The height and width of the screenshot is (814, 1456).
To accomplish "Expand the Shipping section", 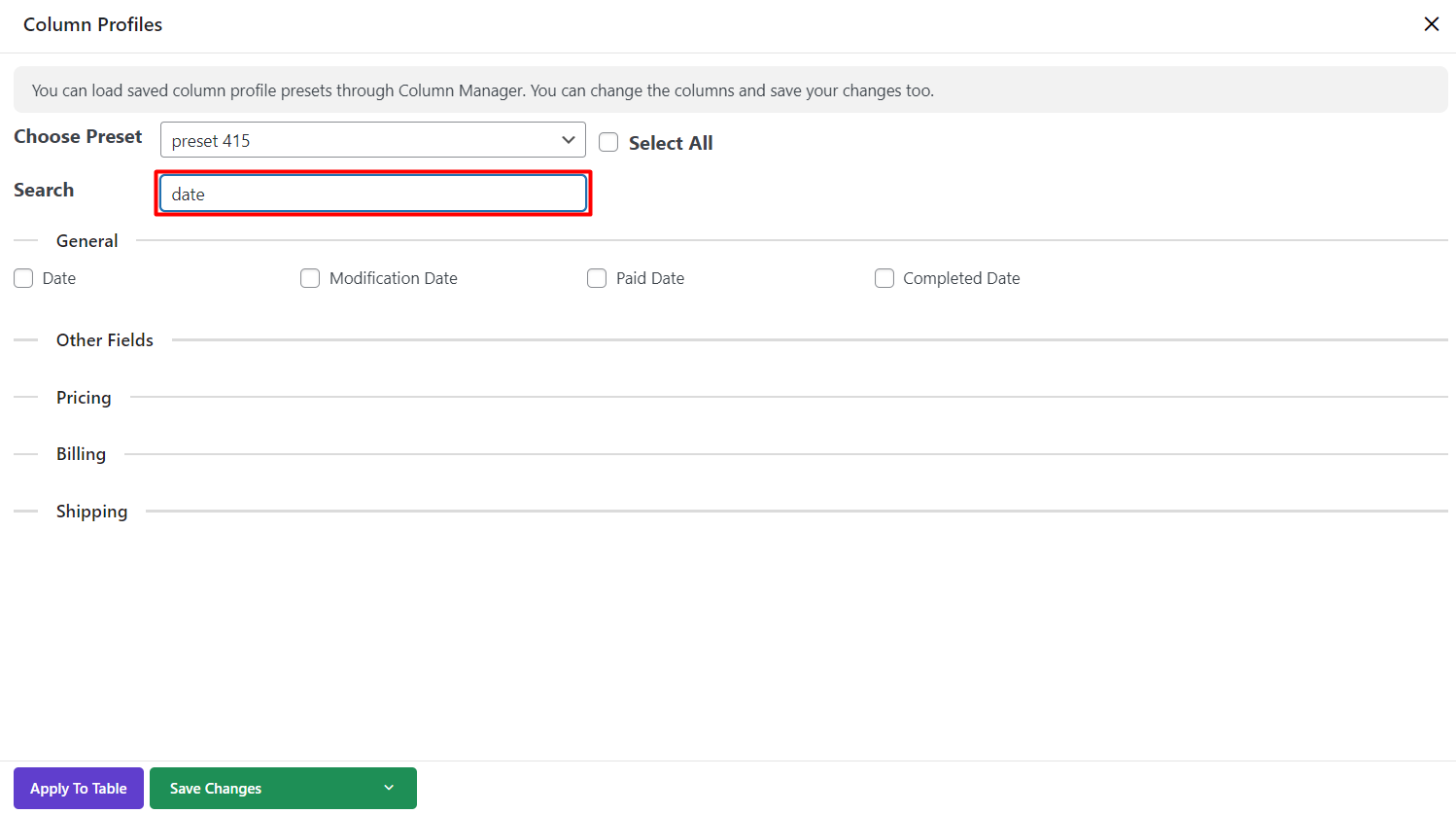I will pyautogui.click(x=91, y=512).
